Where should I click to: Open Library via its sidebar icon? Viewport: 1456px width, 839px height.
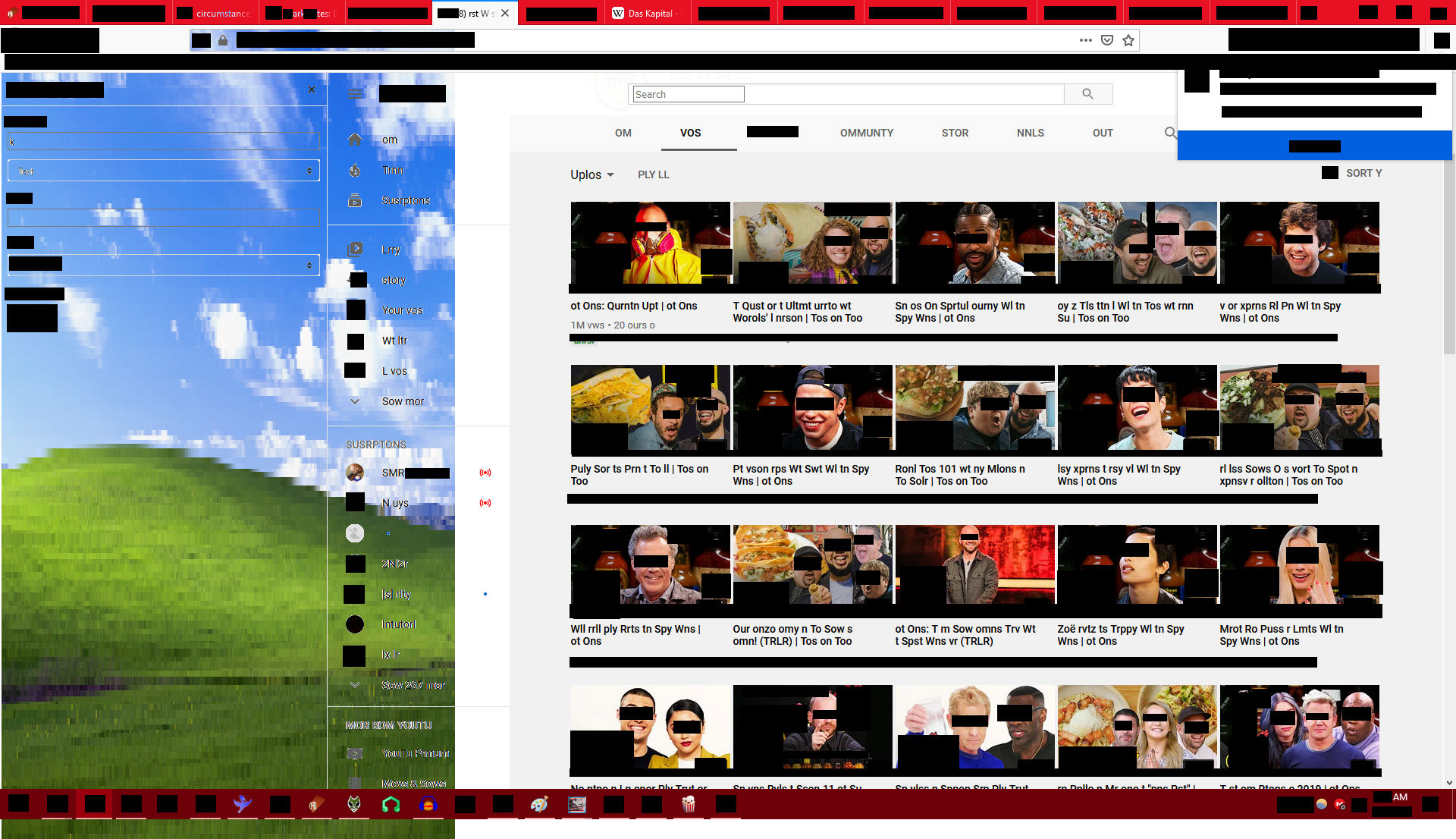click(355, 249)
